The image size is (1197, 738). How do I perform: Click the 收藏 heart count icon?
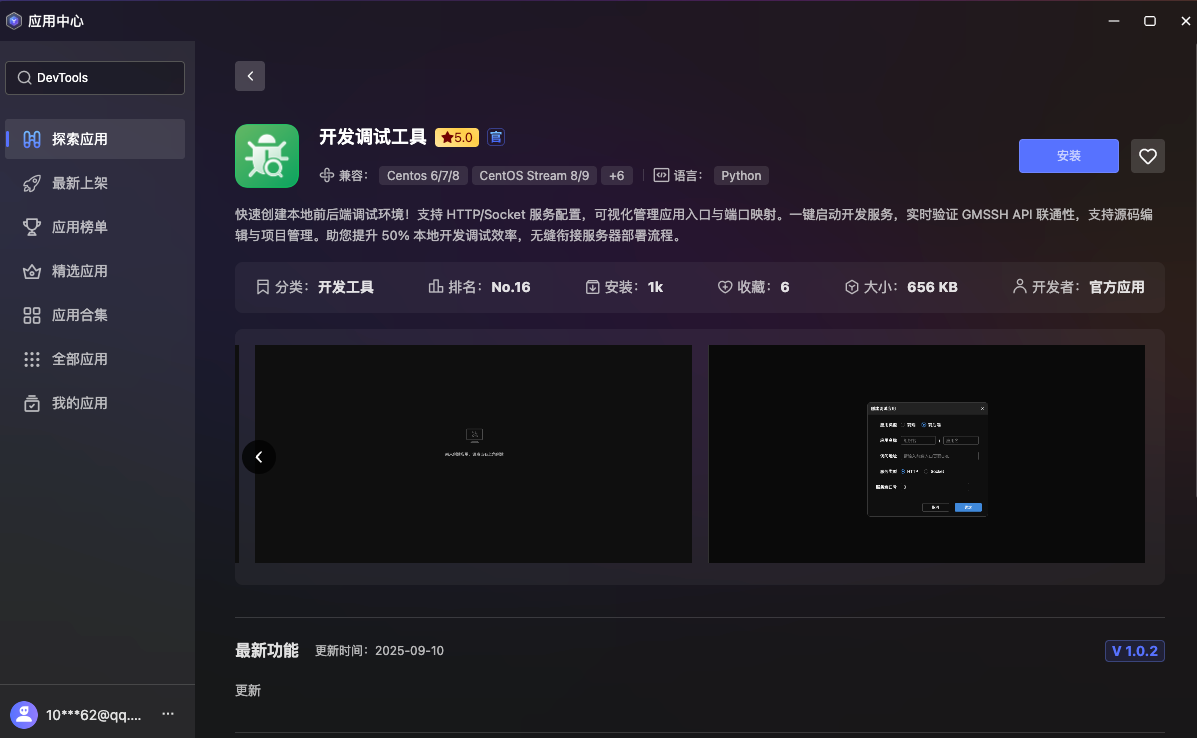coord(724,287)
